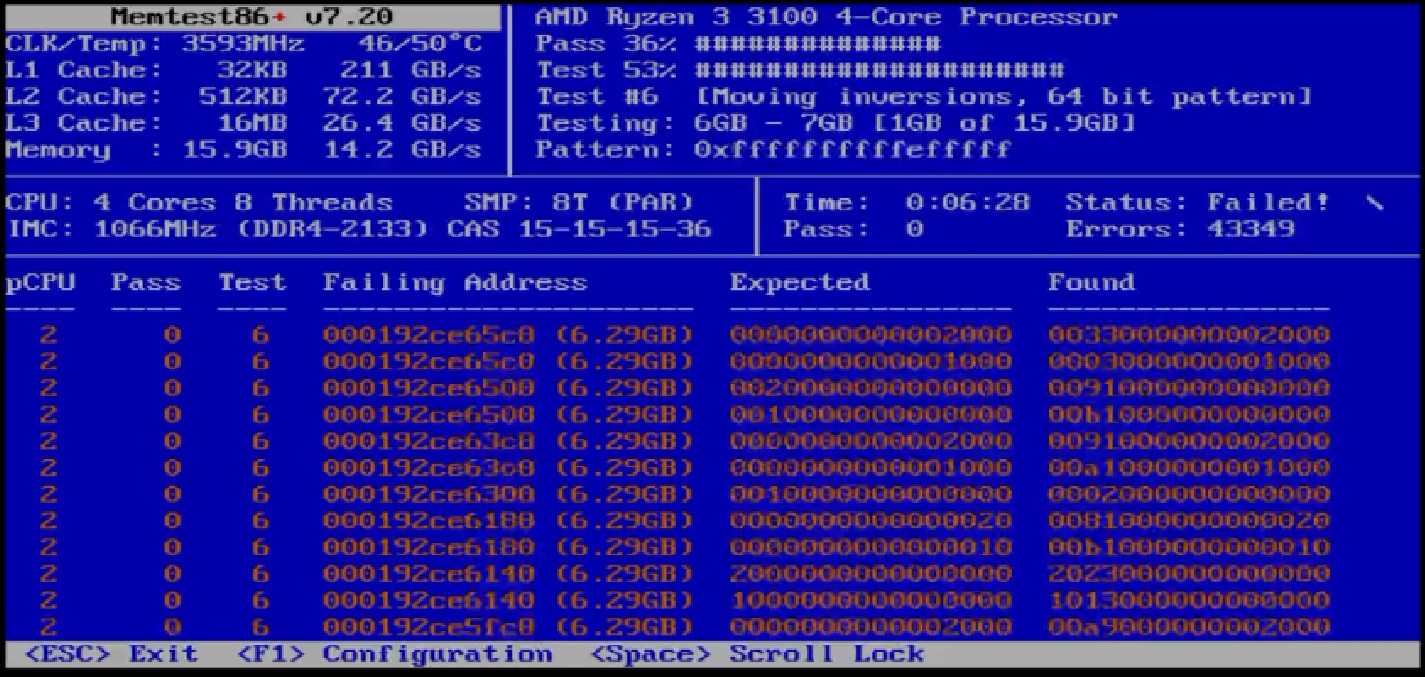This screenshot has height=677, width=1425.
Task: Click failing address 000192ce5fc0 row
Action: [x=507, y=627]
